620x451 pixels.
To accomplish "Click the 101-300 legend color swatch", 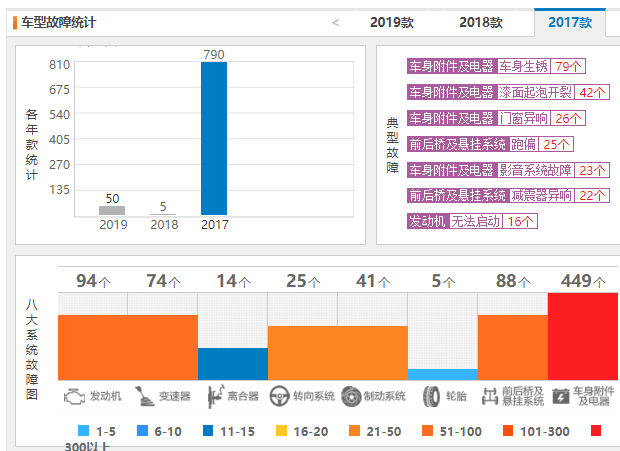I will (508, 430).
